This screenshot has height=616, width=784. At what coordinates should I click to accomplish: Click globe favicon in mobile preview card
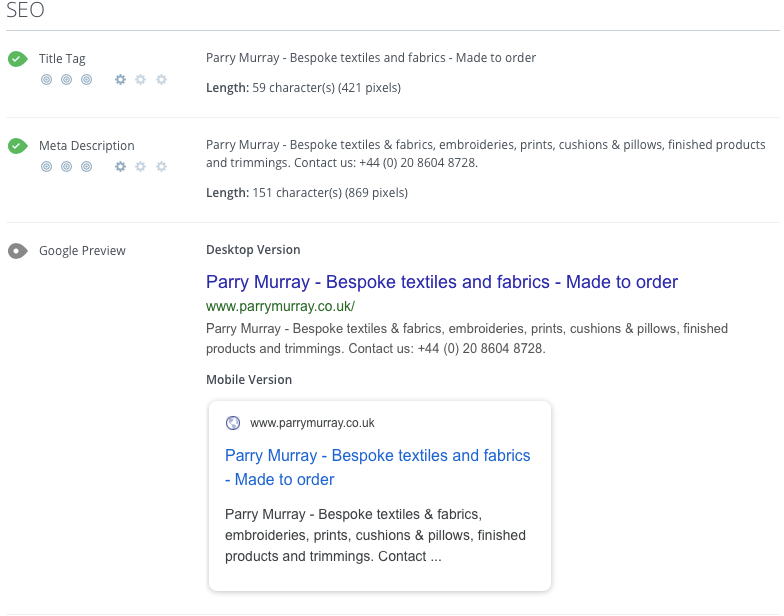pyautogui.click(x=233, y=423)
